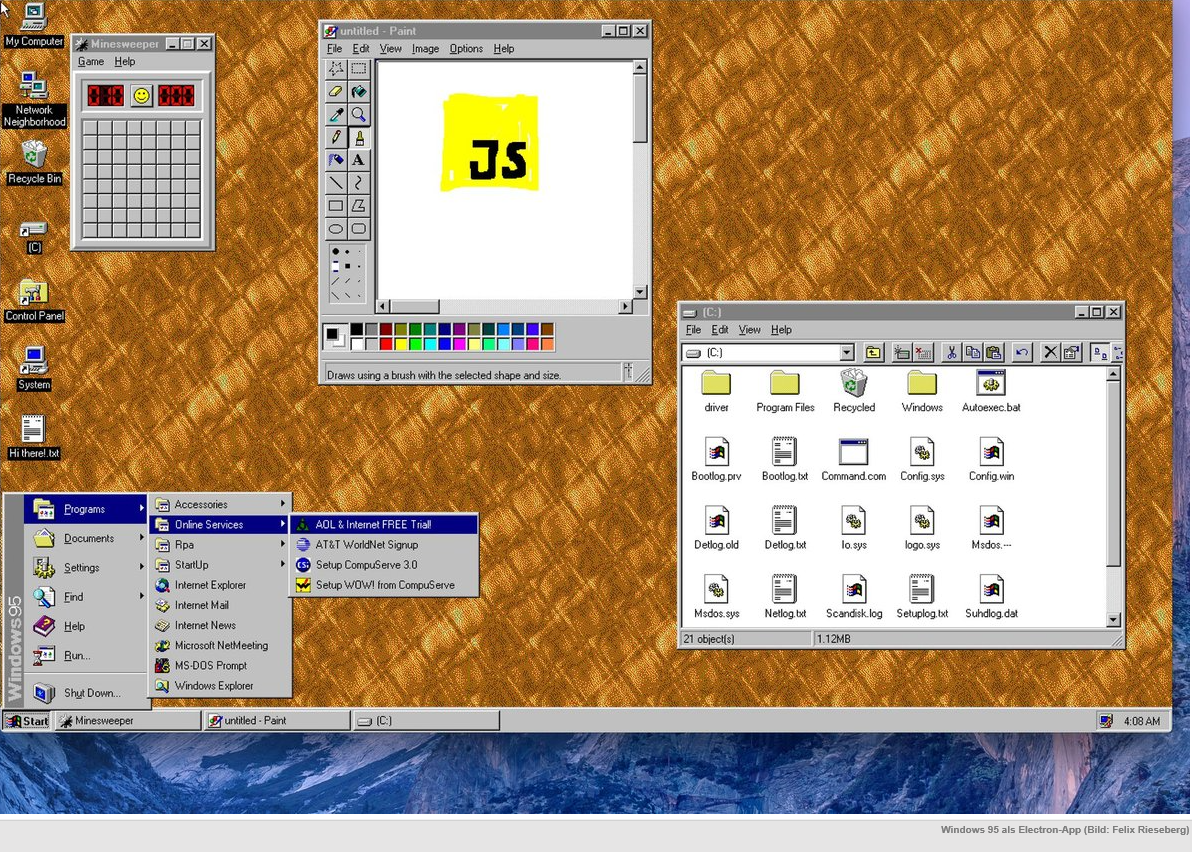Click the Up One Level toolbar icon
Screen dimensions: 1192x852
(873, 353)
